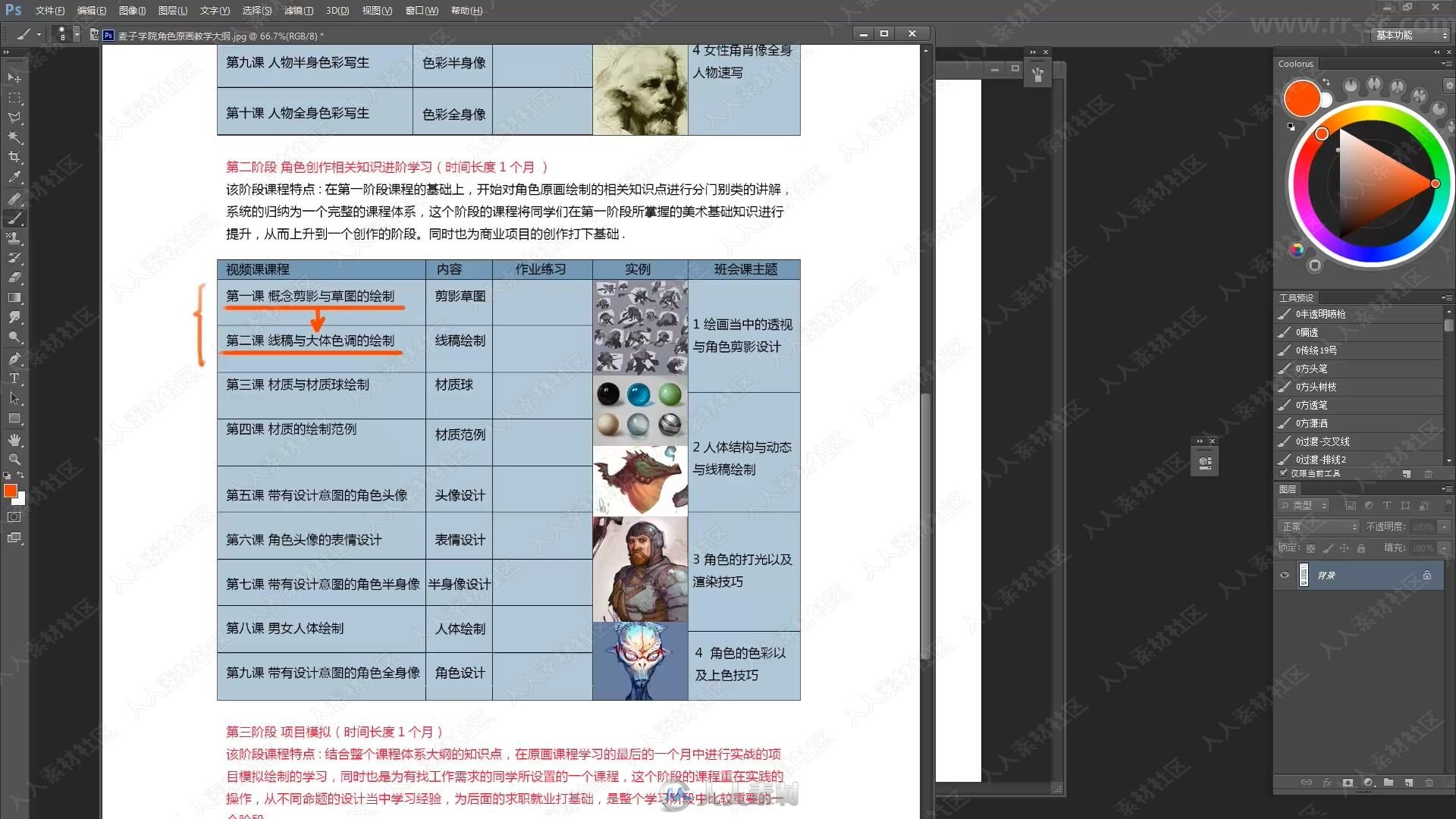Image resolution: width=1456 pixels, height=819 pixels.
Task: Toggle pixel layer filter in Layers
Action: tap(1351, 505)
